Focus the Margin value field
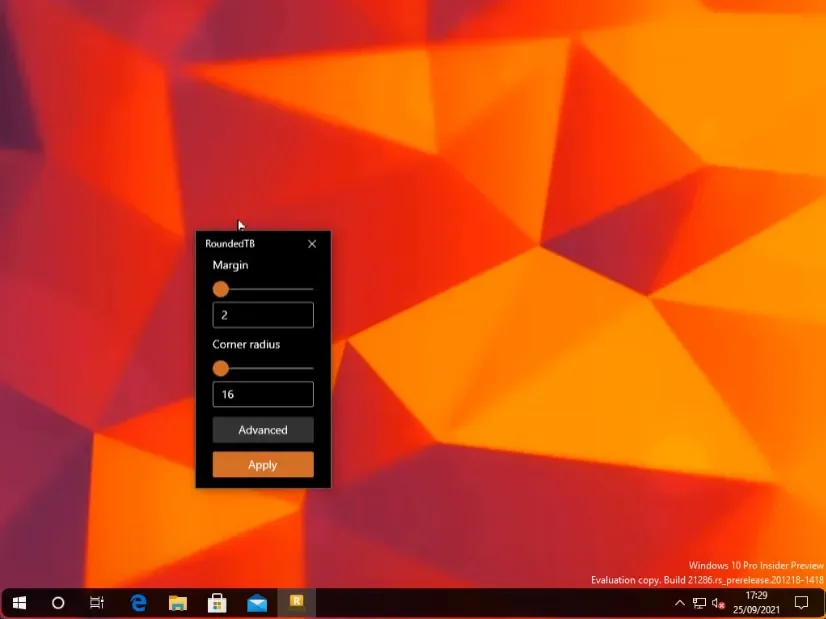 click(263, 315)
